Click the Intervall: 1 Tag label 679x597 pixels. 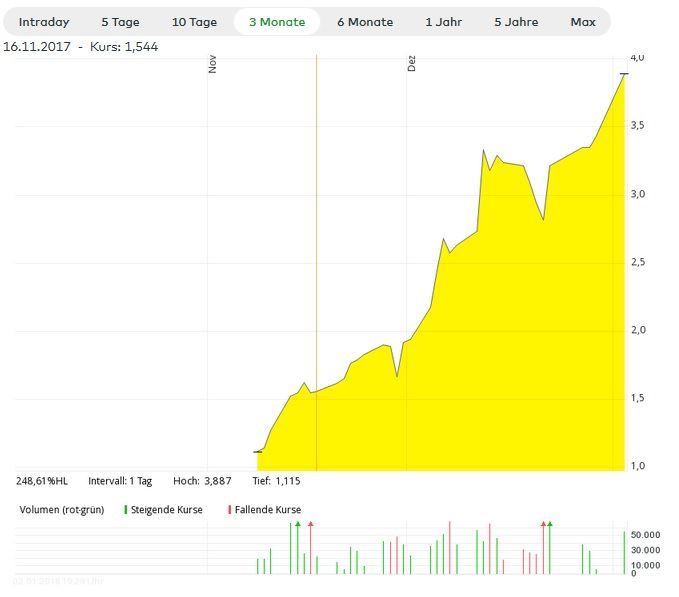click(x=120, y=481)
